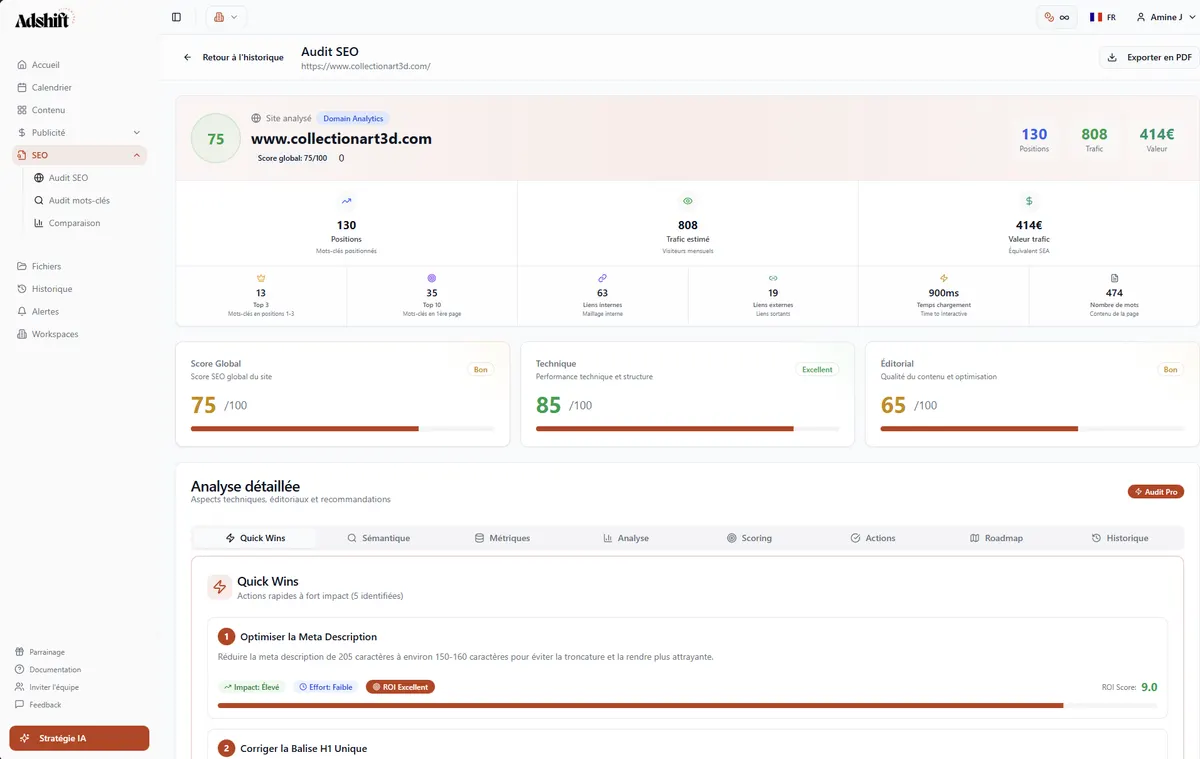Screen dimensions: 1200x759
Task: Open the workspace selector dropdown
Action: tap(225, 17)
